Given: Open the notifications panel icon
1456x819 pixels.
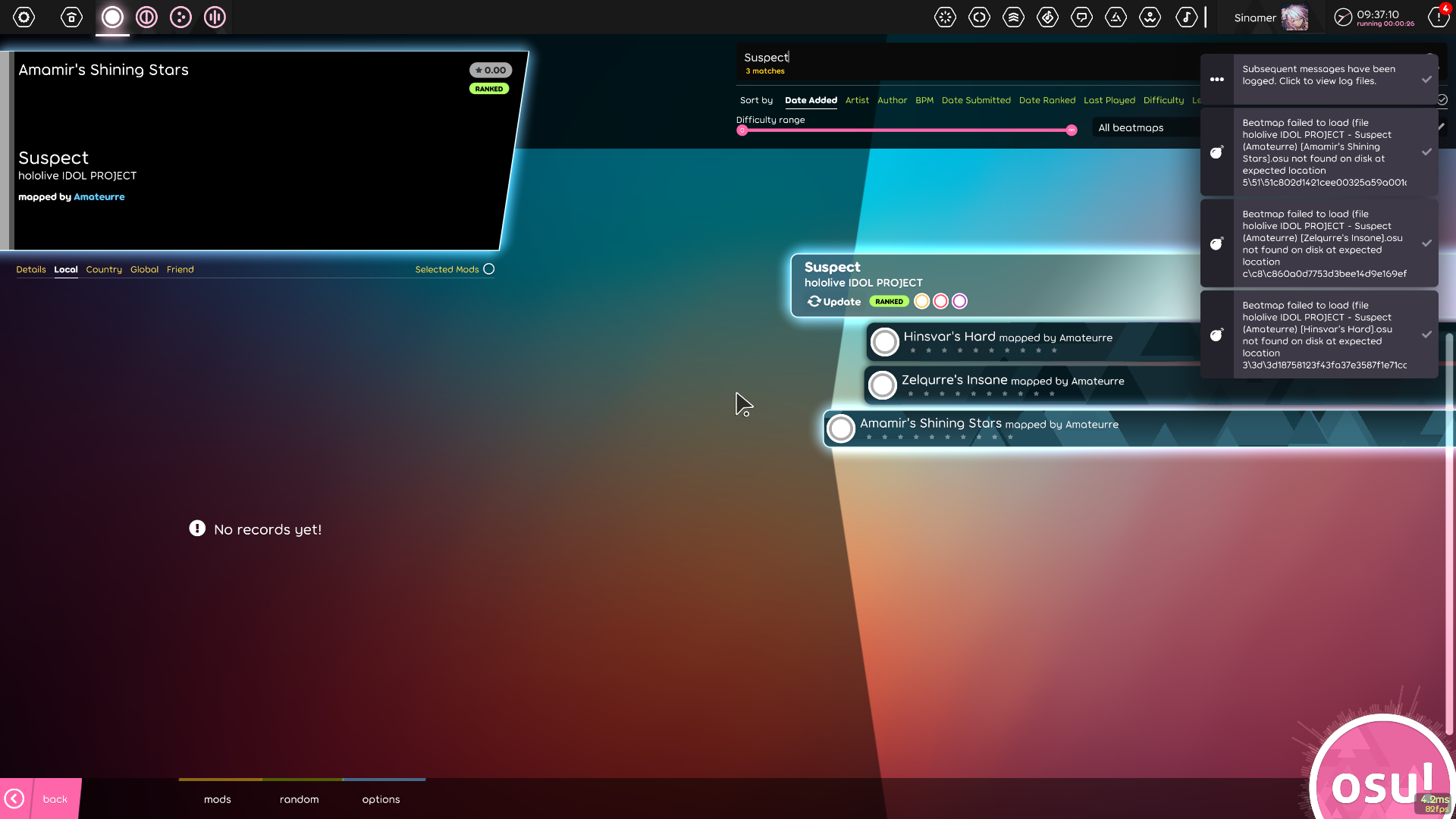Looking at the screenshot, I should tap(1437, 17).
